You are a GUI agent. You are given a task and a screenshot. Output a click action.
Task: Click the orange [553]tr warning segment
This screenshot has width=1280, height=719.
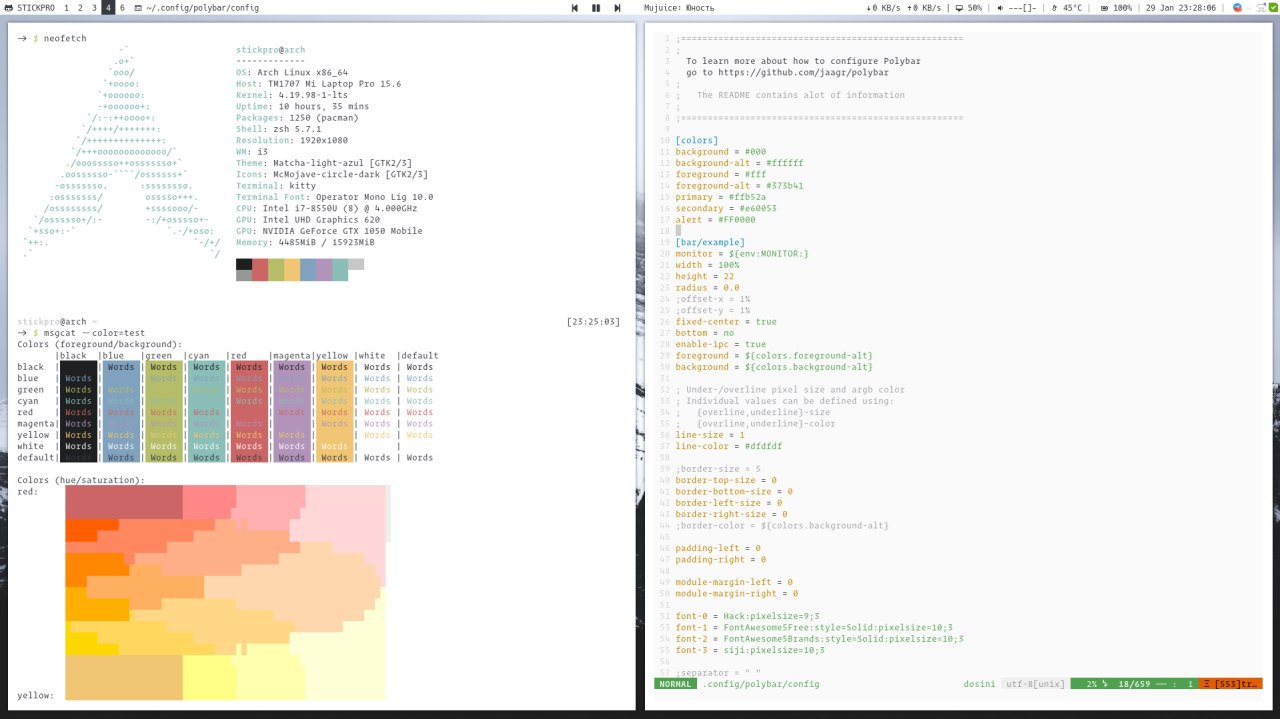(1230, 684)
